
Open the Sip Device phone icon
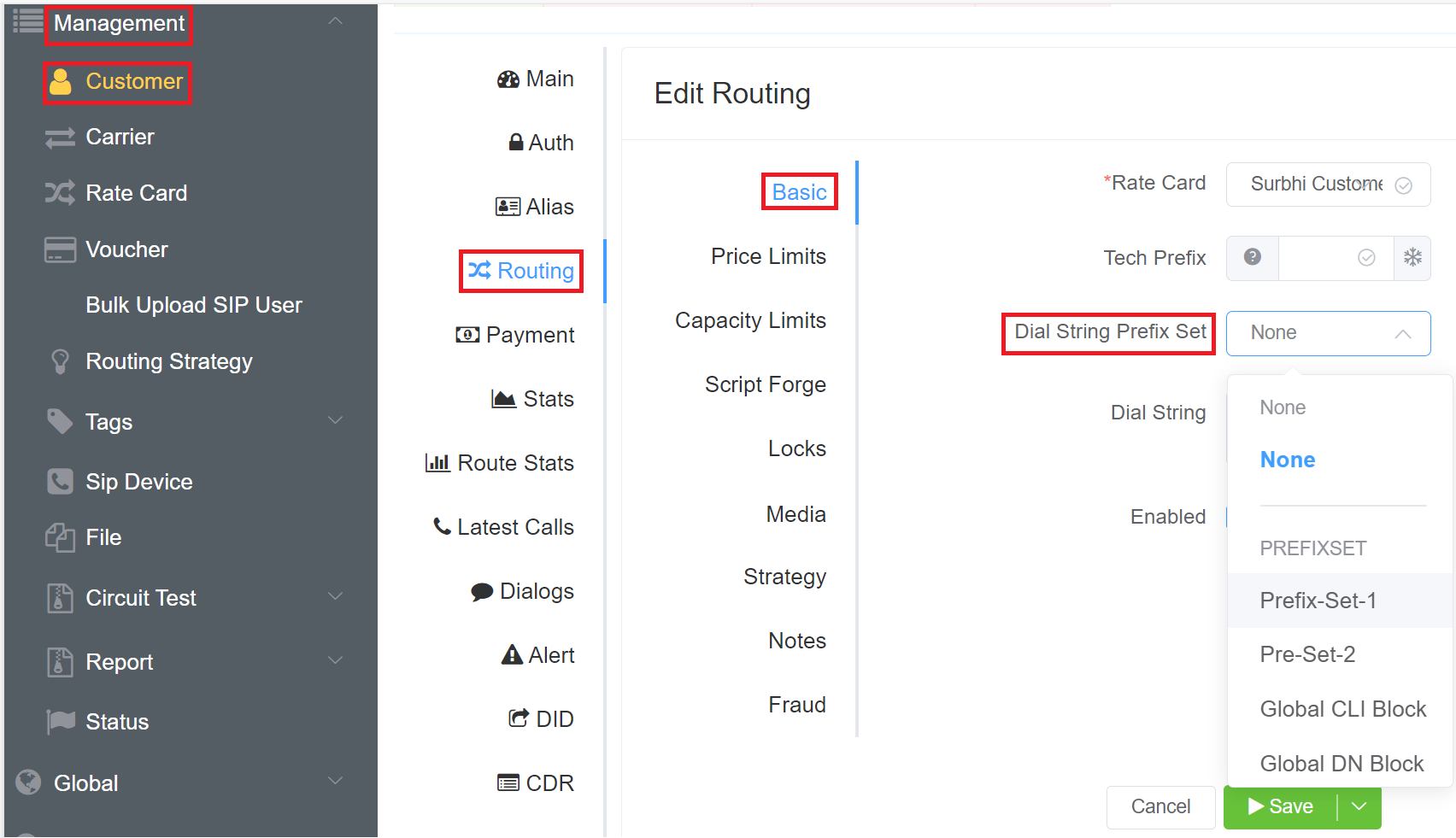[x=60, y=482]
